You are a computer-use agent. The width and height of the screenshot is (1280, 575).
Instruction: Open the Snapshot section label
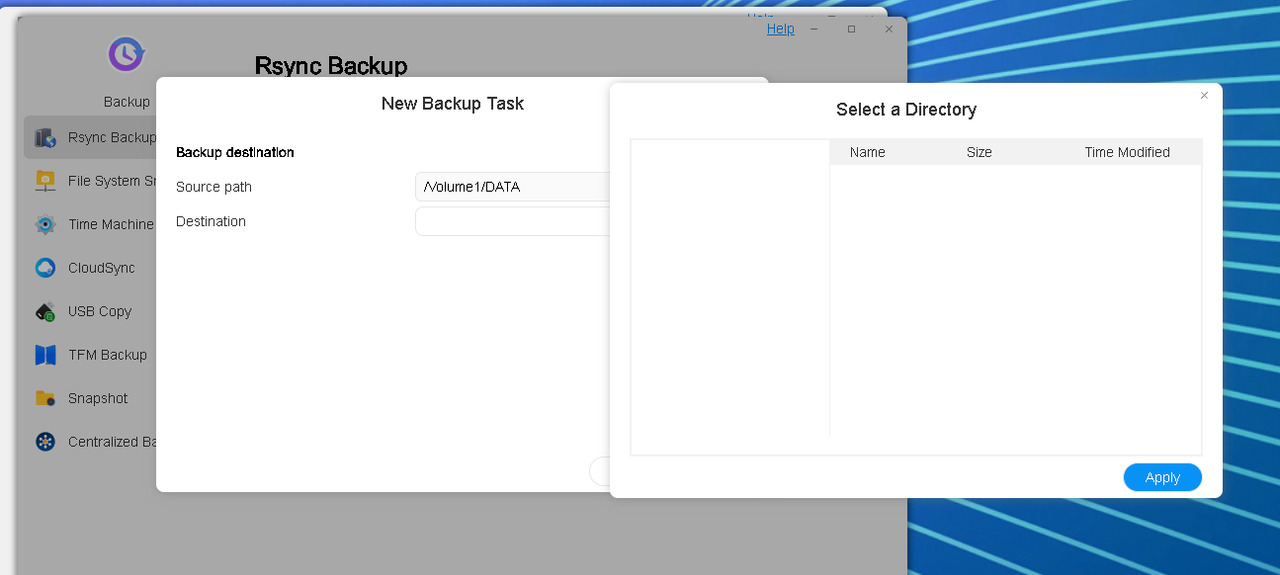pos(98,398)
